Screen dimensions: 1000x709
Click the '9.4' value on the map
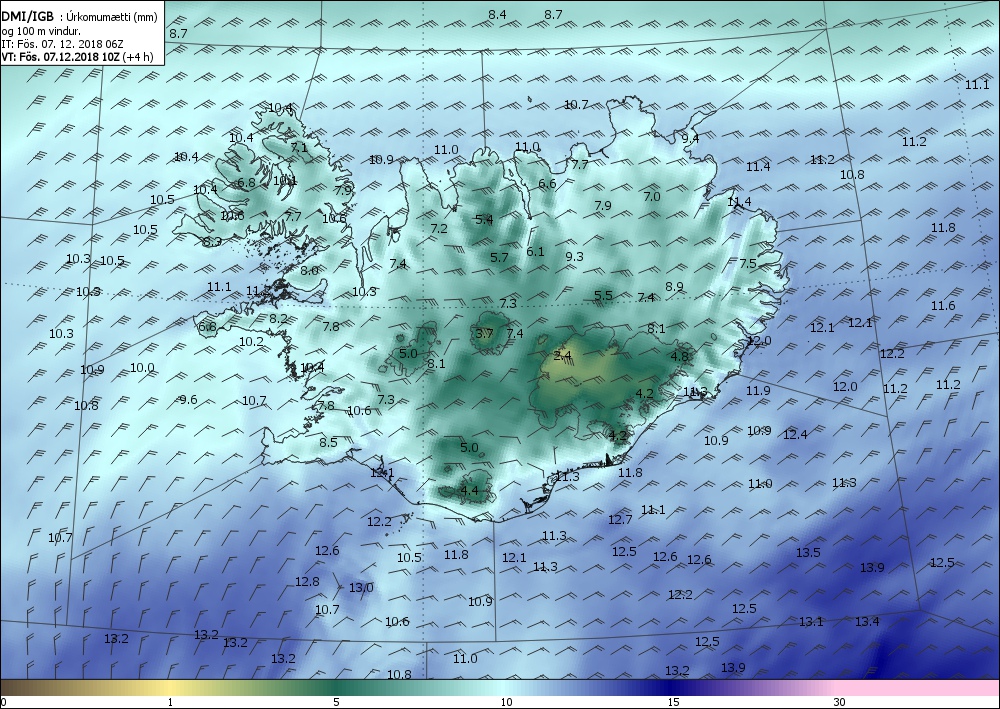coord(690,138)
